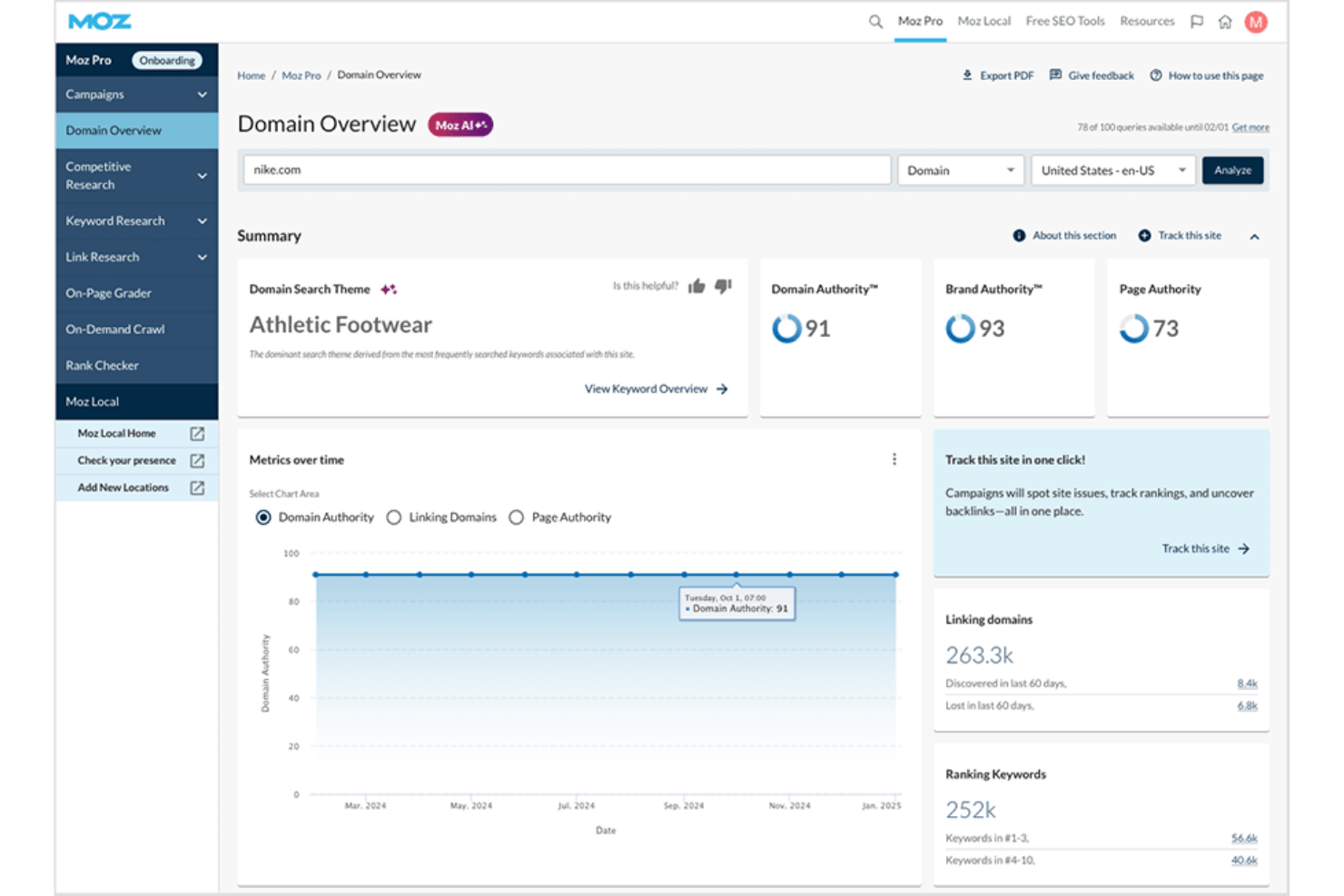1344x896 pixels.
Task: Switch to Moz Local in the top navigation
Action: point(983,20)
